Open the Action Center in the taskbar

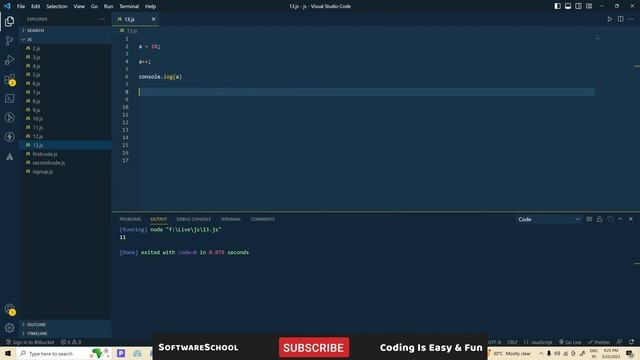(630, 353)
